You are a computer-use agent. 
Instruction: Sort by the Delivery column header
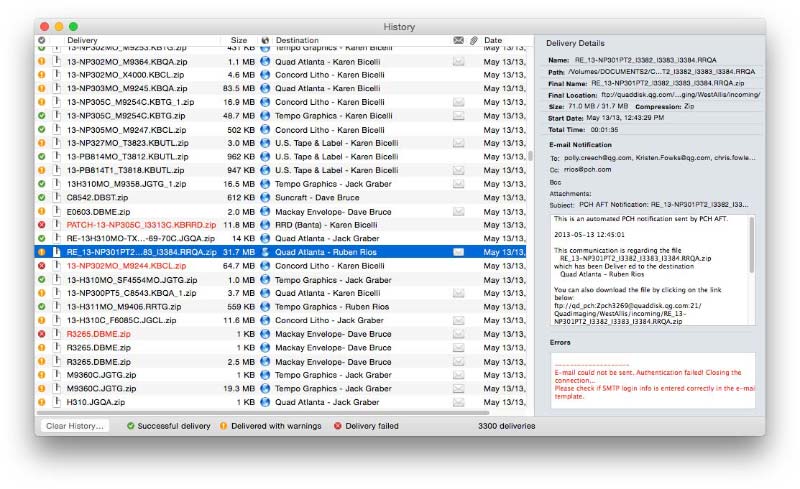tap(82, 40)
